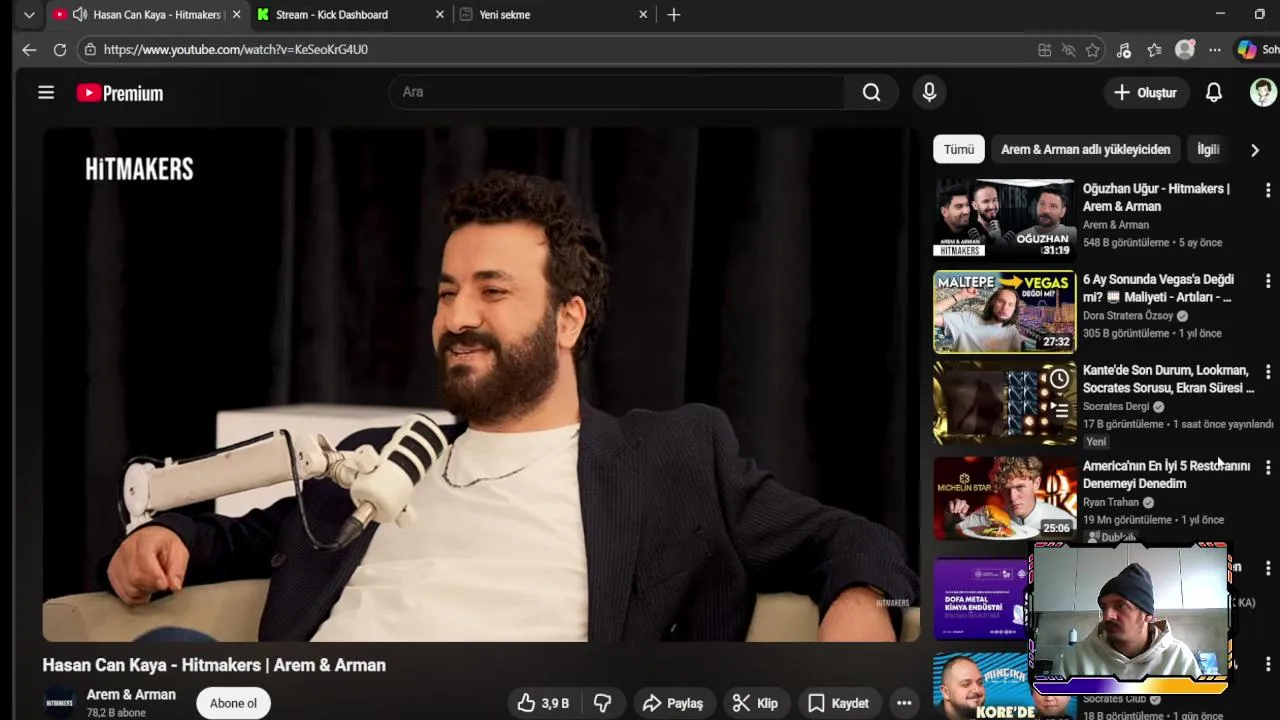View site information icon in address bar
Viewport: 1280px width, 720px height.
90,49
